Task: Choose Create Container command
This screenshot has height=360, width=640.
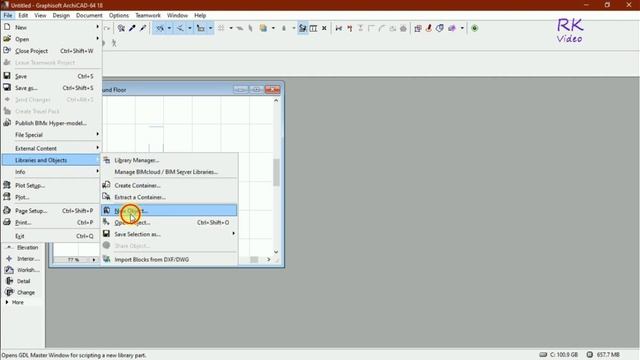Action: 169,185
